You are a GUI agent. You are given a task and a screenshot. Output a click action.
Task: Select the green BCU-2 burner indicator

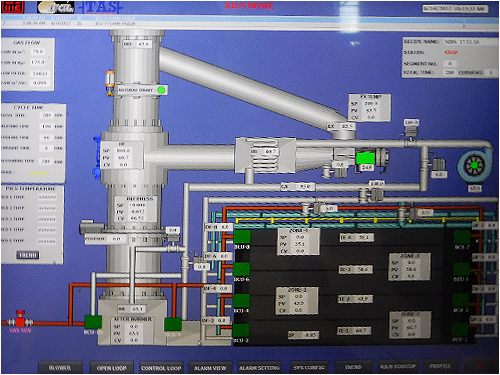[241, 331]
